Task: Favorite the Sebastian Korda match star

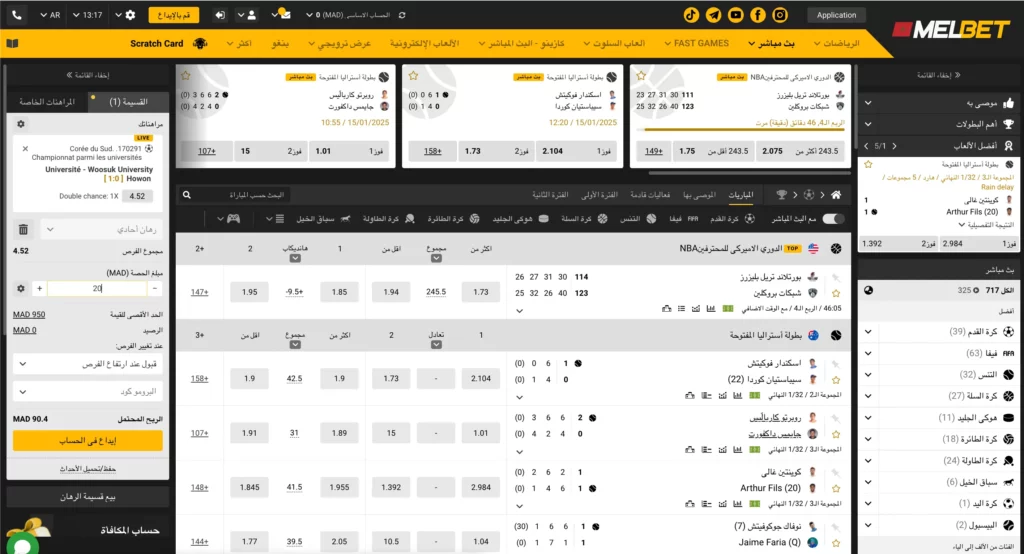Action: click(836, 380)
